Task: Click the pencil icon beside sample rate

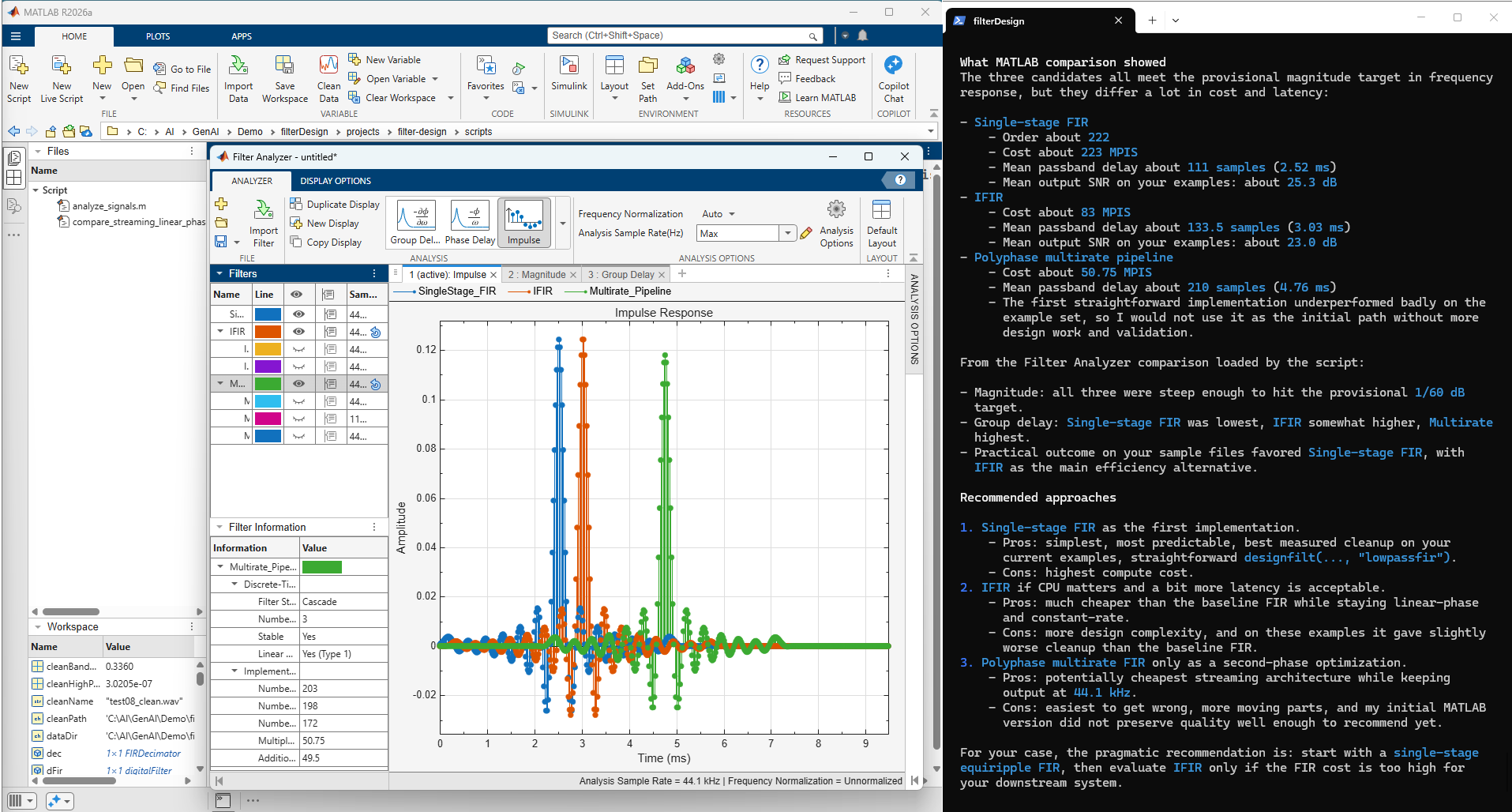Action: click(805, 233)
